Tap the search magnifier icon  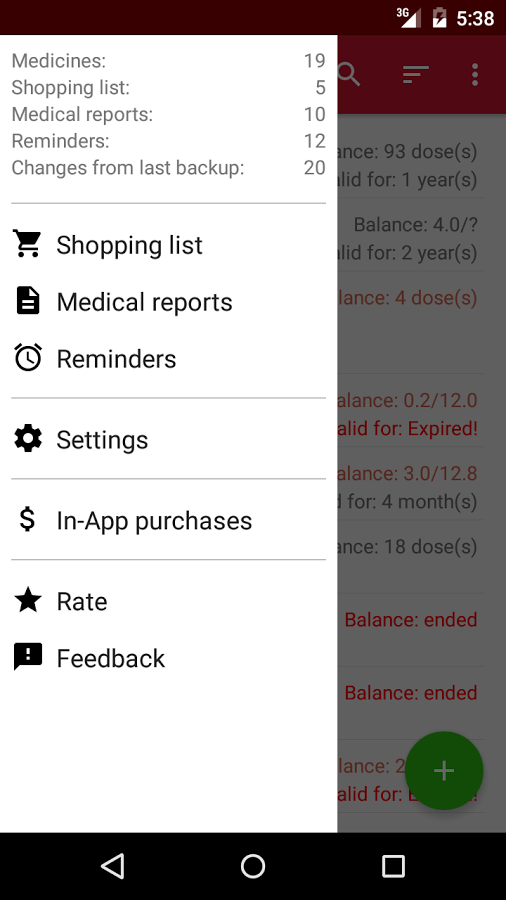[348, 75]
